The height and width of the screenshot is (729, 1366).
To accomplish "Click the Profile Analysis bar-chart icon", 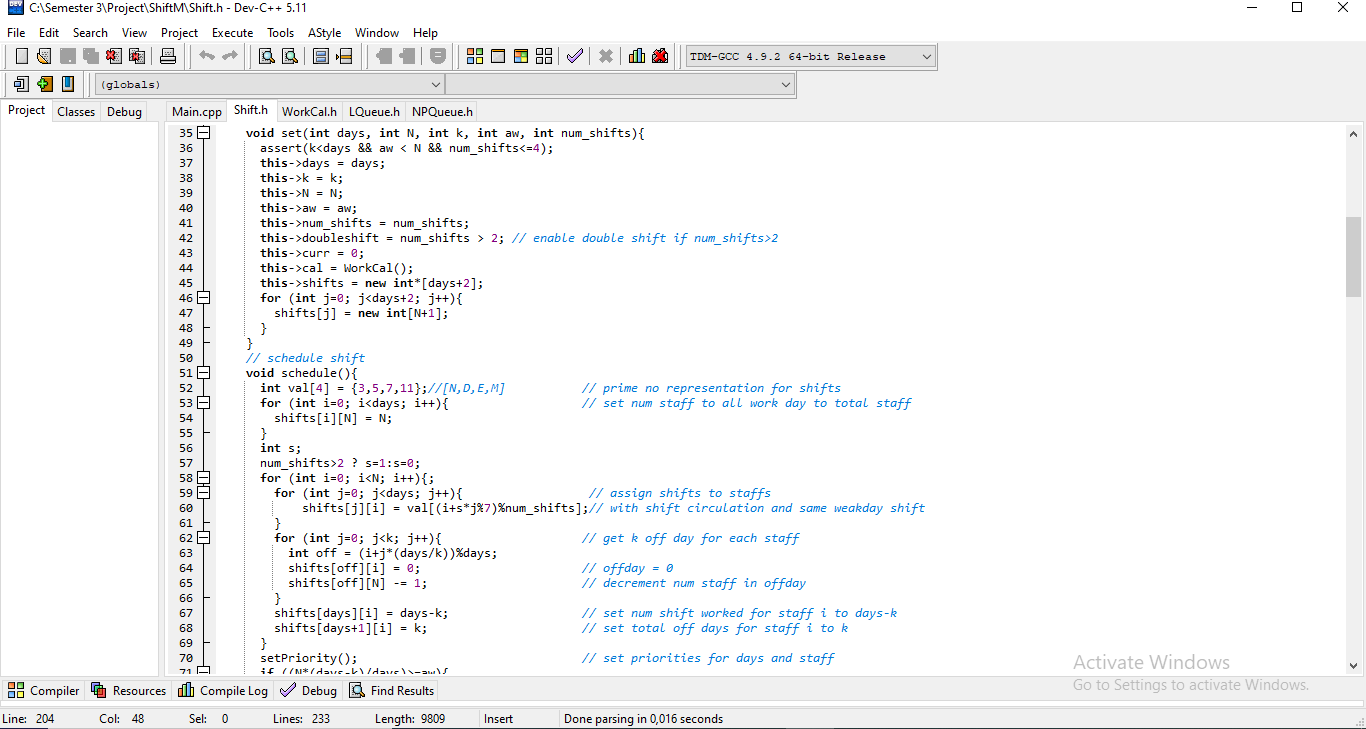I will click(x=637, y=56).
